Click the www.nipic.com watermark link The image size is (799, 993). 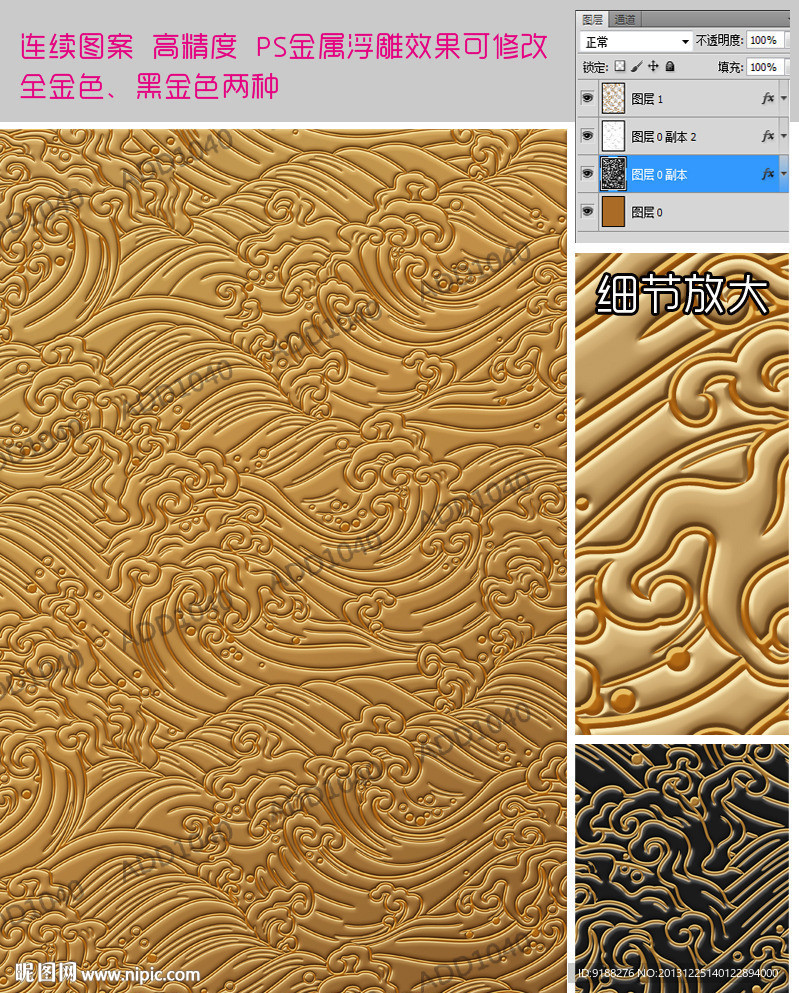(141, 975)
